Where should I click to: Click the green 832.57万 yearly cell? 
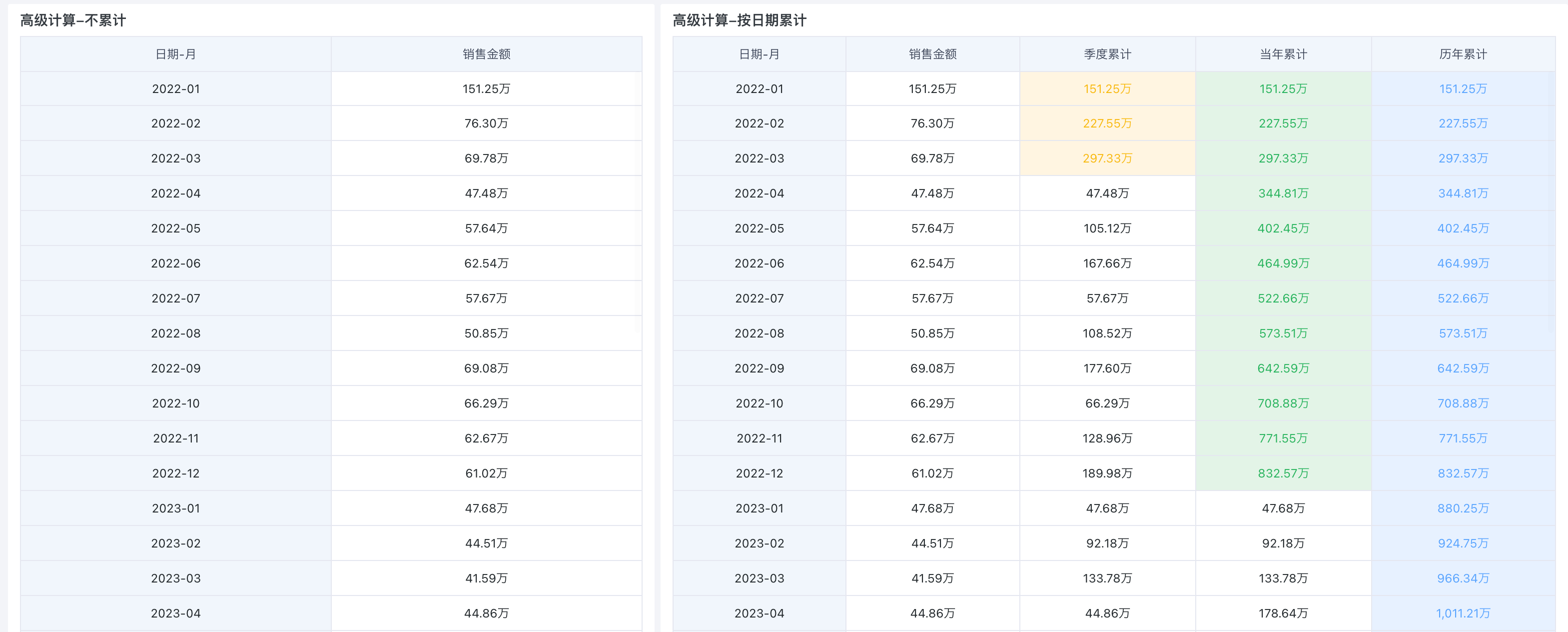coord(1283,473)
